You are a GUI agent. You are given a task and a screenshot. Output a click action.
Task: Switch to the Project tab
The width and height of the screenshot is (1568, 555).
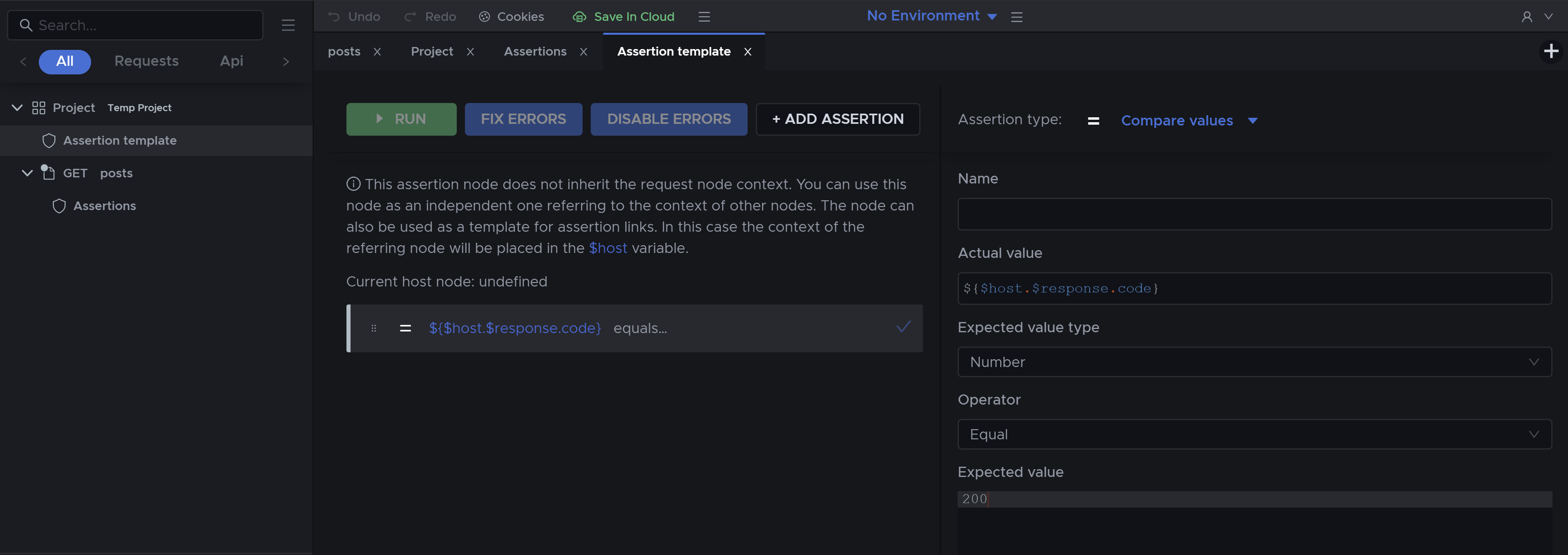[x=431, y=52]
